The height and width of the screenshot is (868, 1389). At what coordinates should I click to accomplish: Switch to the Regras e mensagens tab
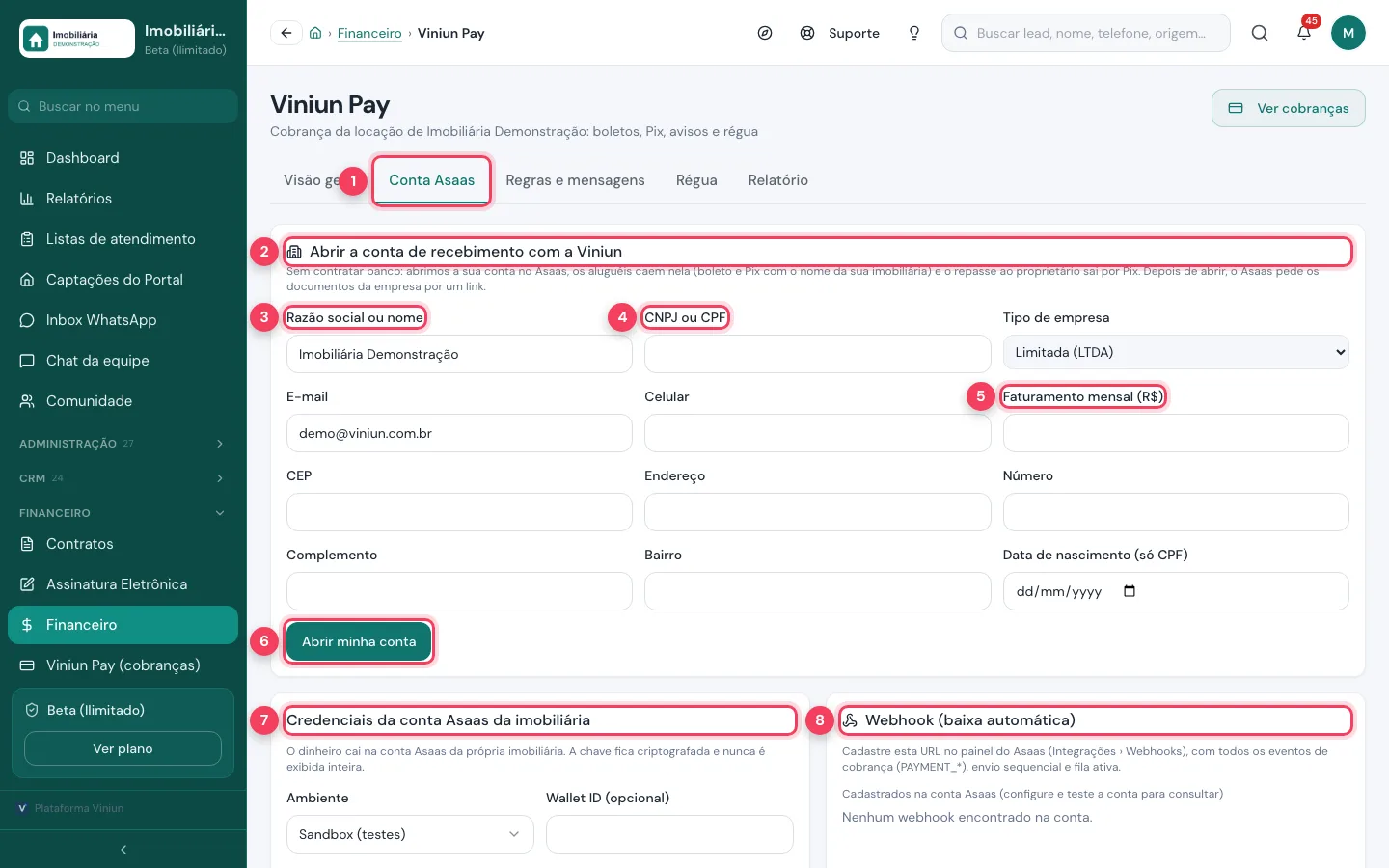(x=575, y=180)
